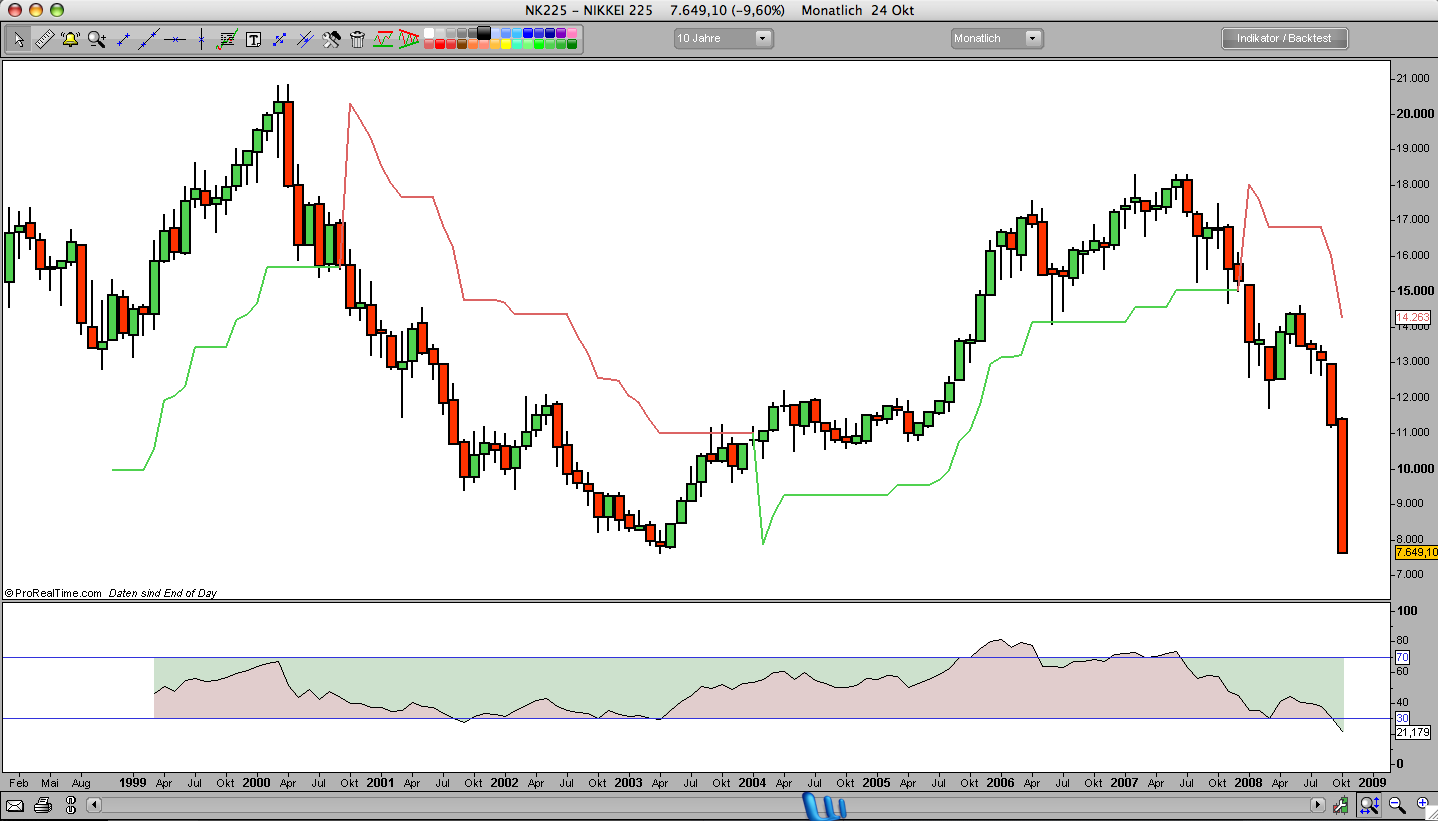Pick the white color swatch
The width and height of the screenshot is (1438, 821).
pos(430,33)
